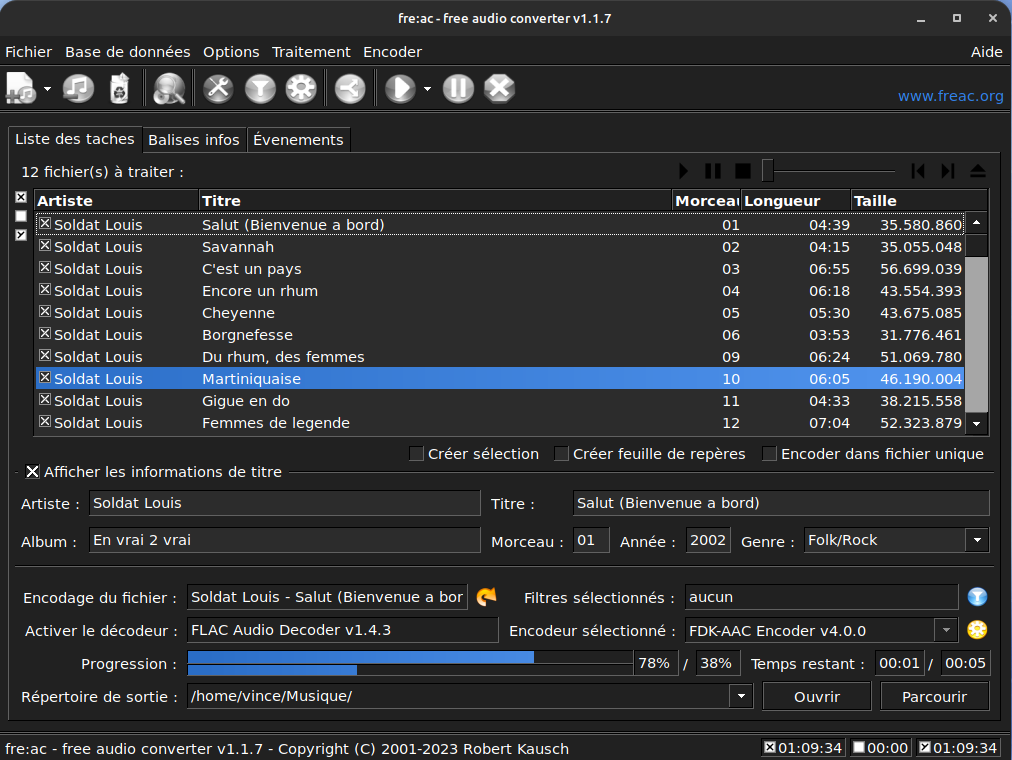Click the start encoding play icon
Screen dimensions: 1012x760
tap(400, 89)
